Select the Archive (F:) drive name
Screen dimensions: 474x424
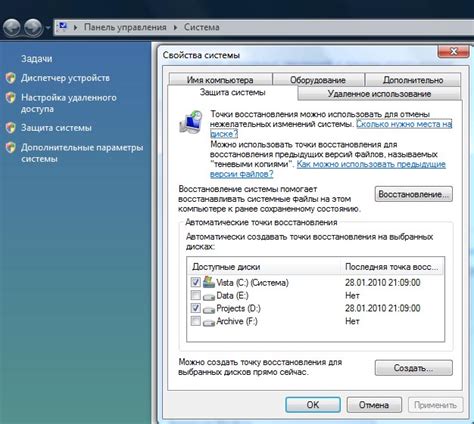point(237,321)
